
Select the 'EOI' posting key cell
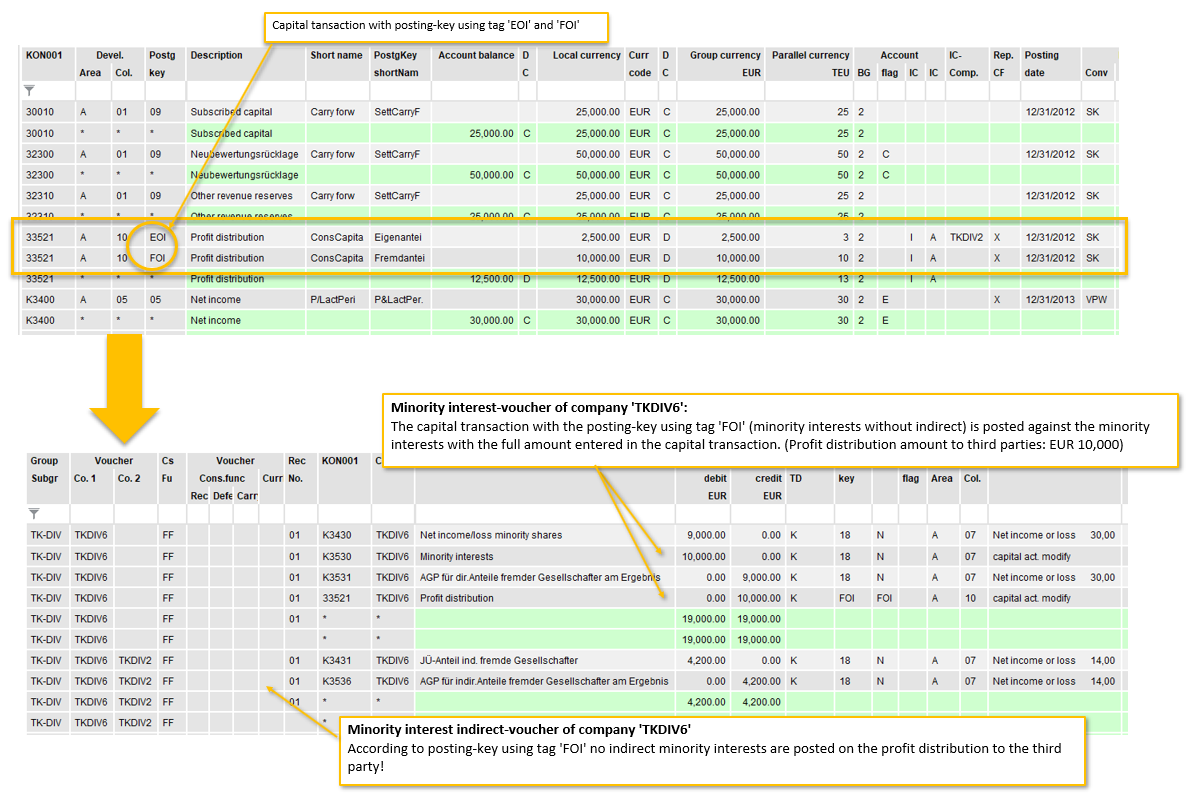pos(158,238)
